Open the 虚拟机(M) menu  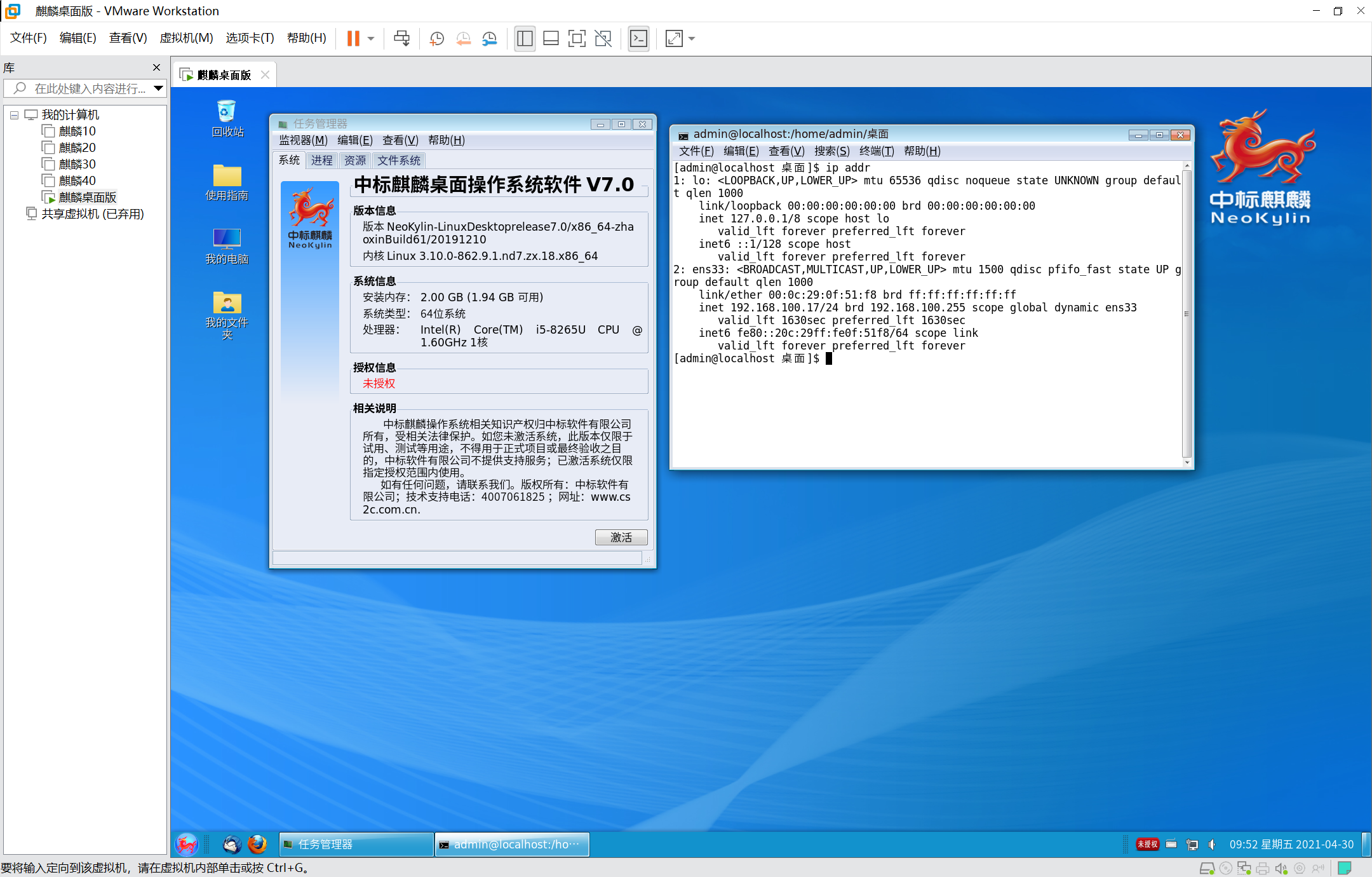point(186,38)
